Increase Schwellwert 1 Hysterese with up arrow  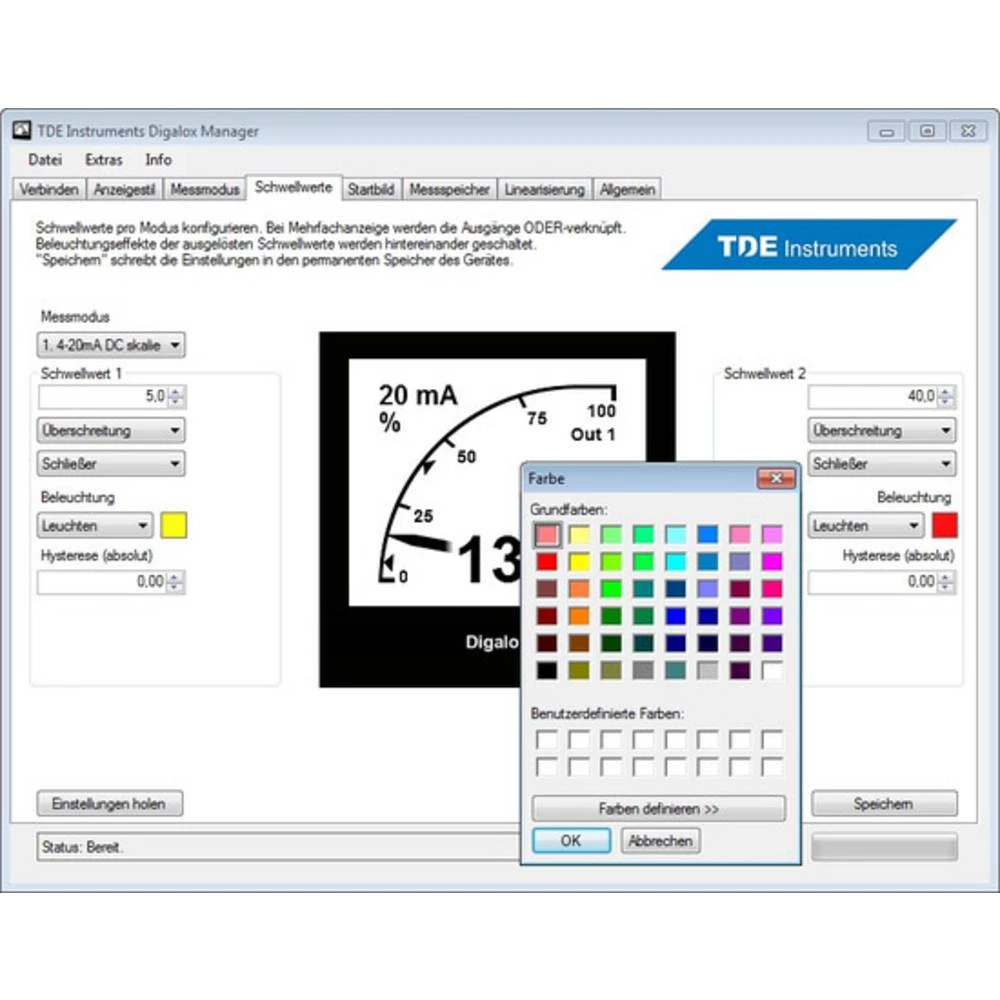(177, 577)
